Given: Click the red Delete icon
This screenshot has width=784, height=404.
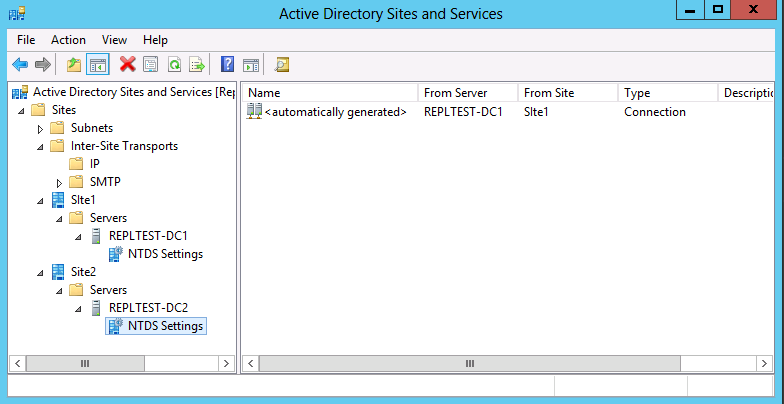Looking at the screenshot, I should pos(128,64).
